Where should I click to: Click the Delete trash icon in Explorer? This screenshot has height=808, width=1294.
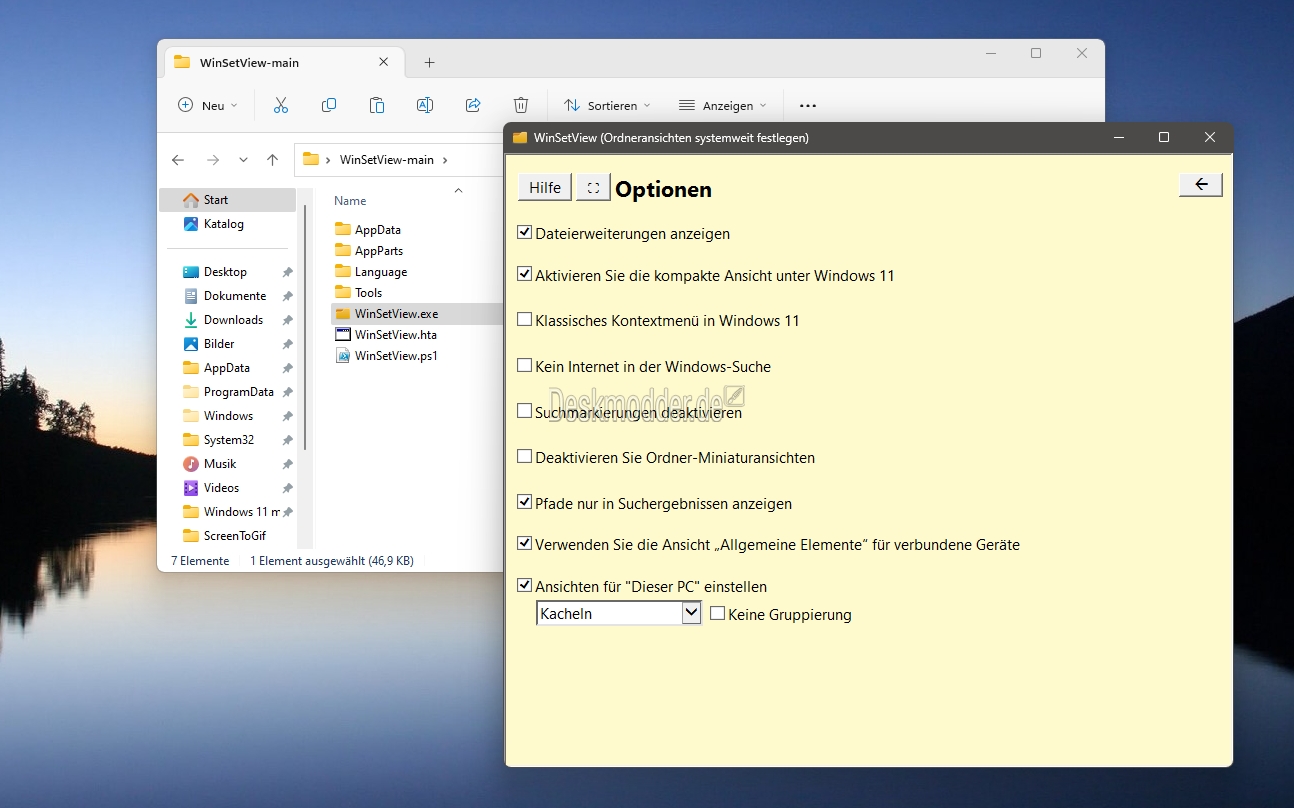pyautogui.click(x=521, y=105)
